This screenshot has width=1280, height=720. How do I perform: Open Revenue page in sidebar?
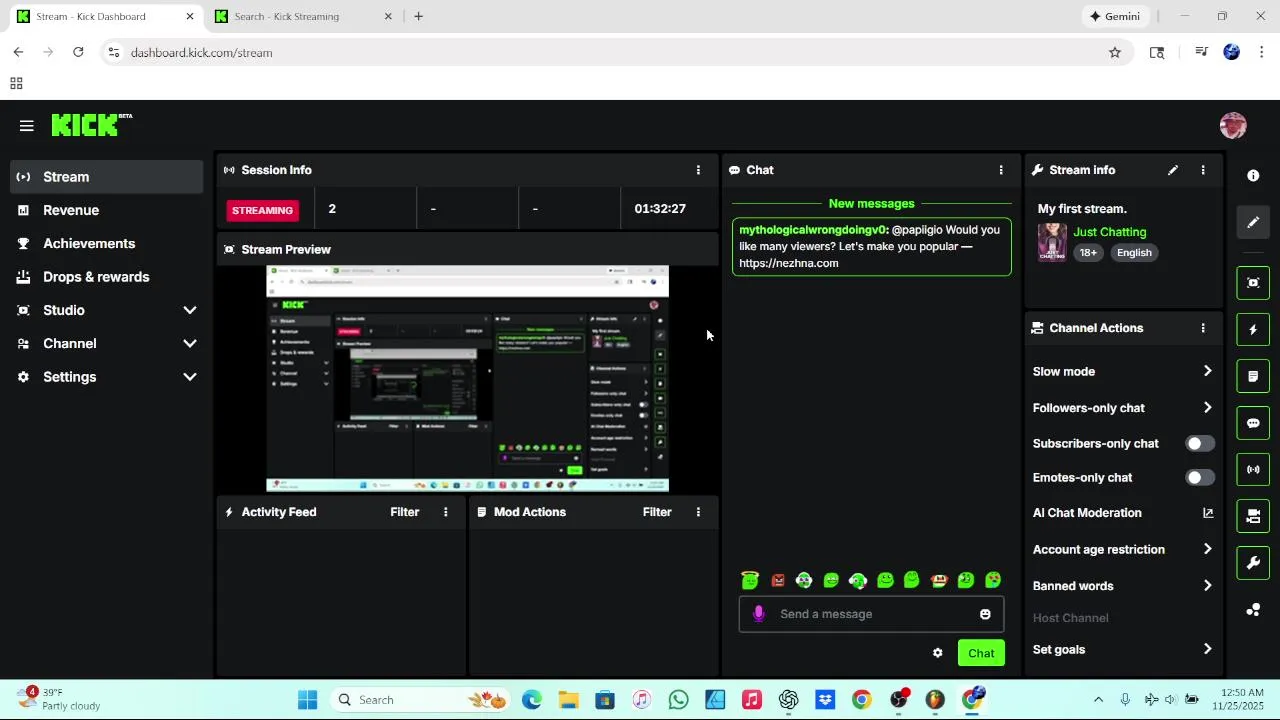(x=107, y=210)
